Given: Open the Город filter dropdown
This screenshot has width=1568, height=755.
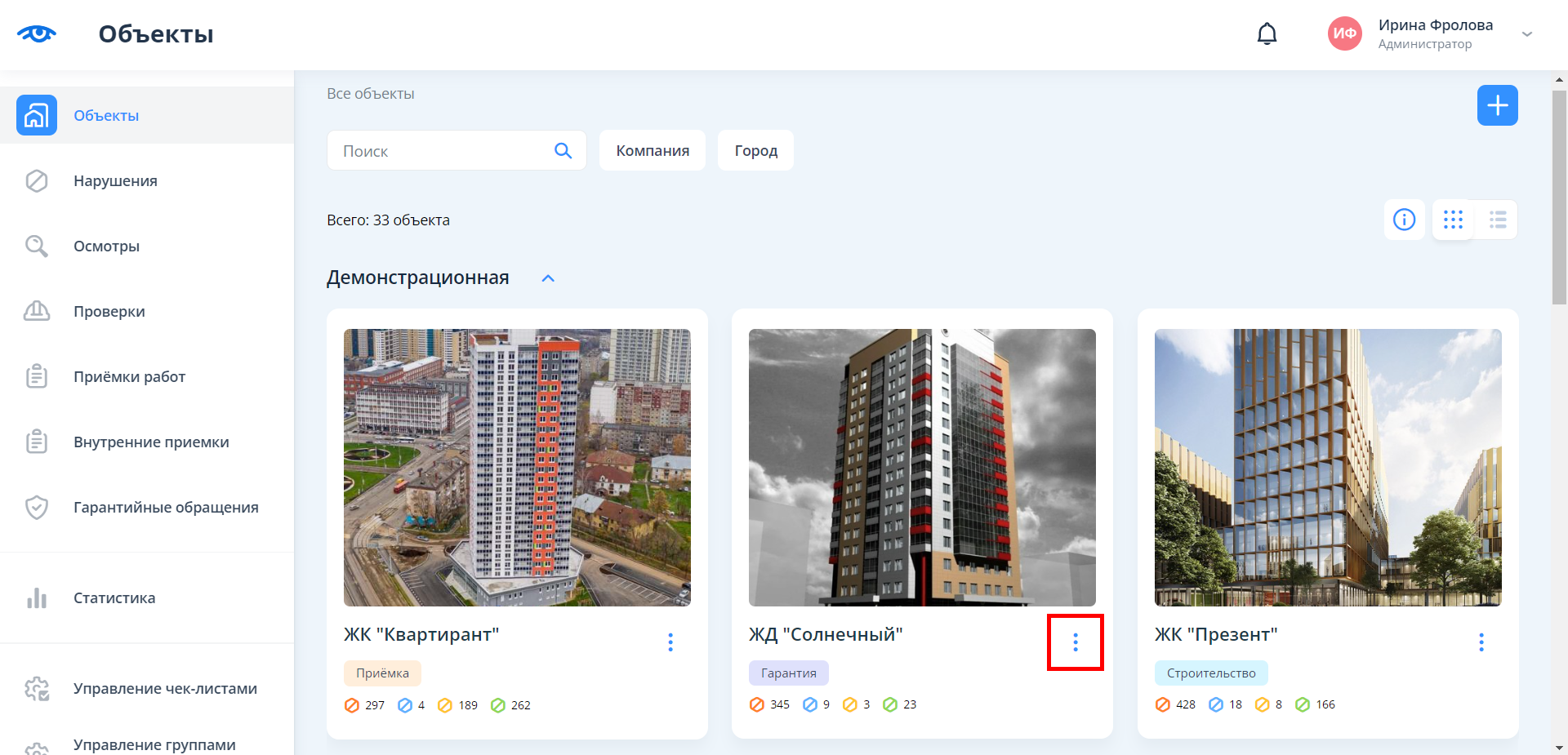Looking at the screenshot, I should (x=755, y=151).
